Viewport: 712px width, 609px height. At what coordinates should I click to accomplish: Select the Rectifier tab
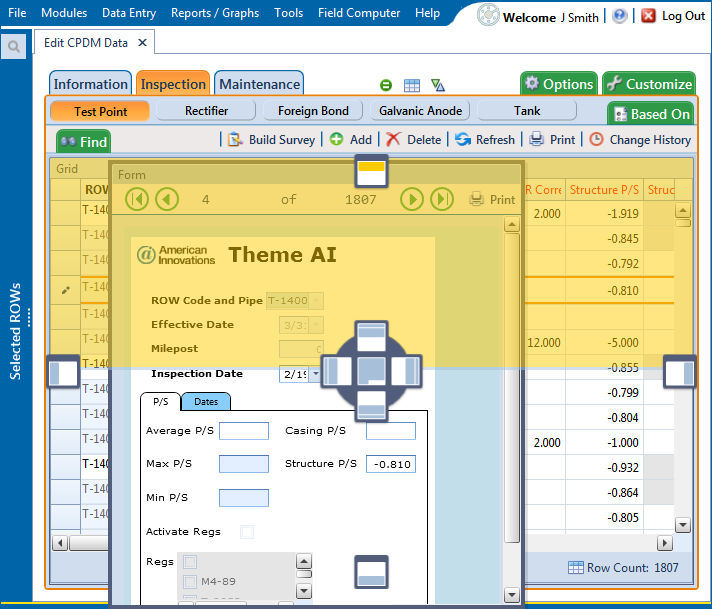point(206,111)
